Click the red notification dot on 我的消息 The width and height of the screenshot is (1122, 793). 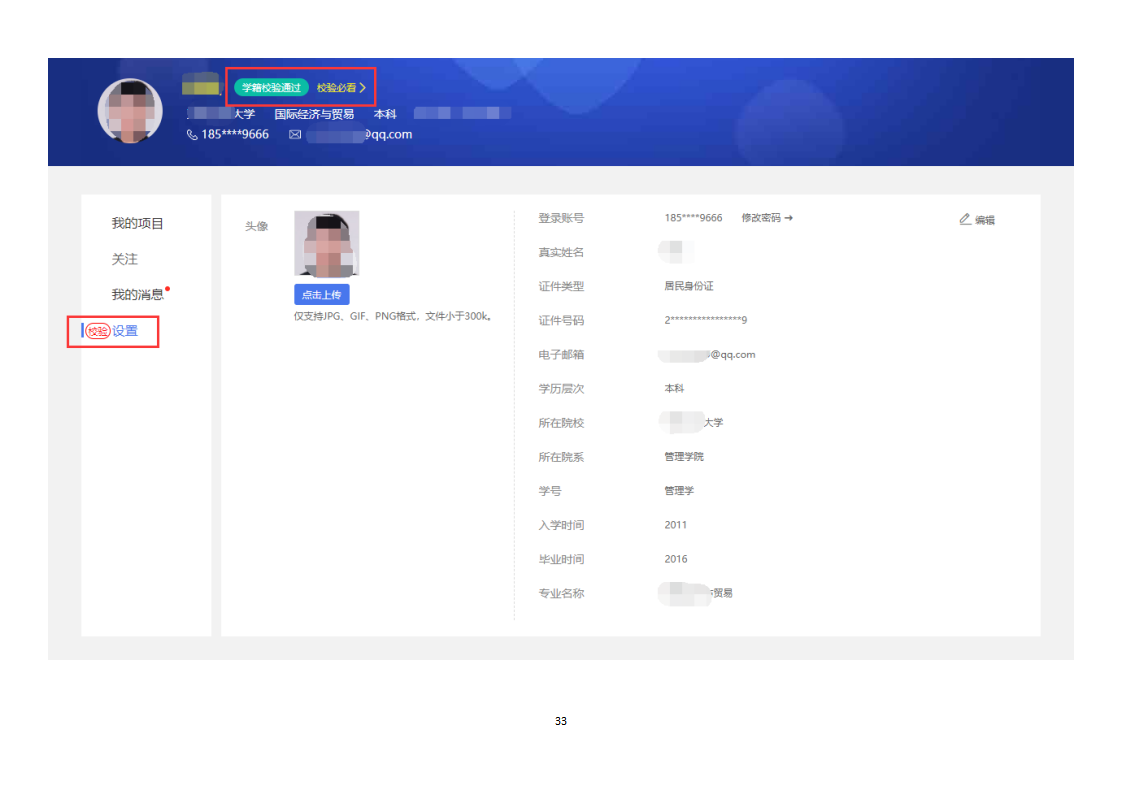(167, 289)
